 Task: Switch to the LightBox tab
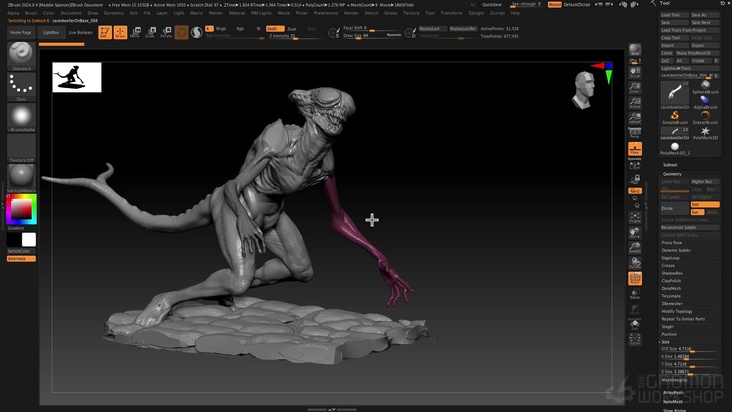click(x=51, y=32)
